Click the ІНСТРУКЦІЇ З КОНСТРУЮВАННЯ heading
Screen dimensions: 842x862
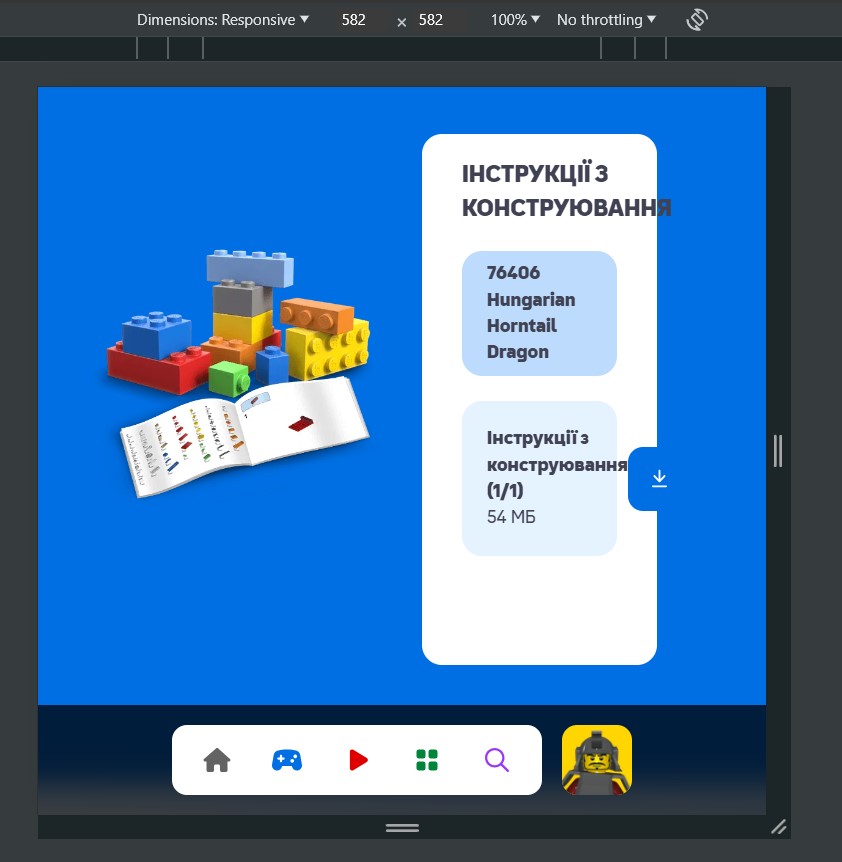565,190
